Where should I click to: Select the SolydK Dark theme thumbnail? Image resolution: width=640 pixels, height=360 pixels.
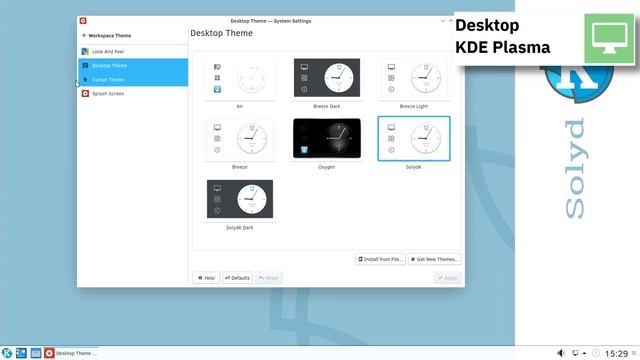click(x=240, y=199)
